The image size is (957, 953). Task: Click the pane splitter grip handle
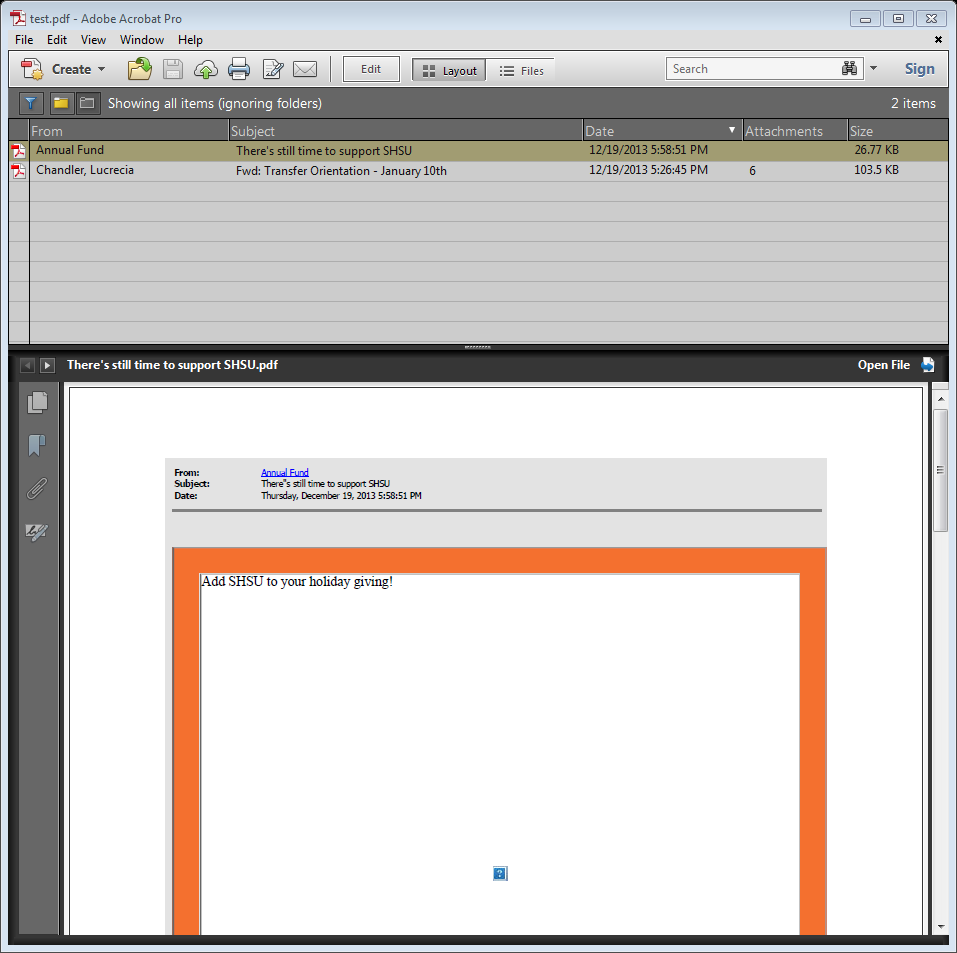pyautogui.click(x=478, y=347)
